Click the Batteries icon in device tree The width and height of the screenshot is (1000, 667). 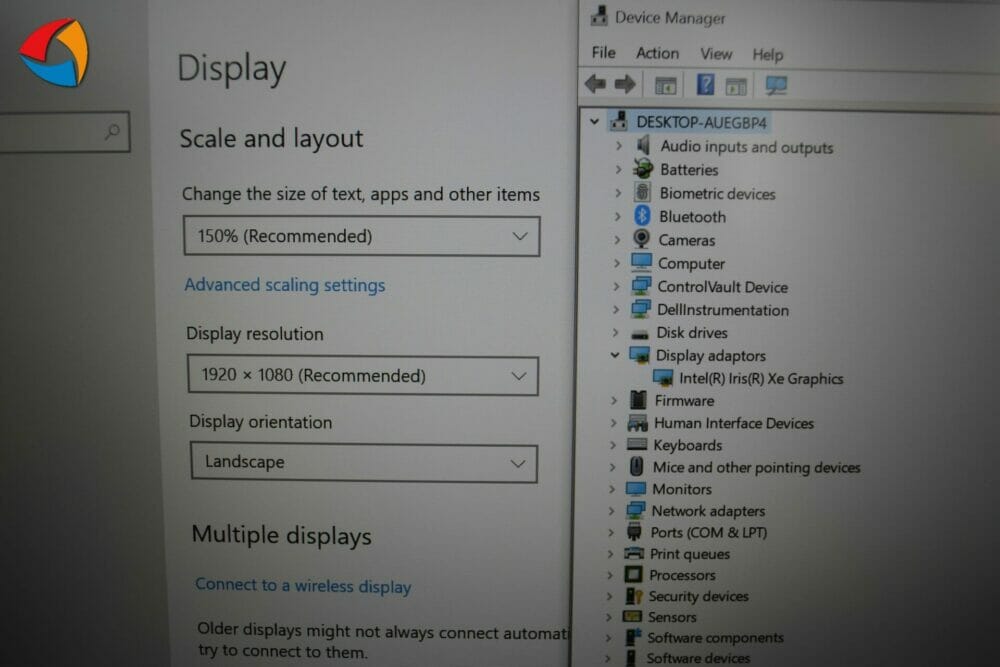click(643, 169)
